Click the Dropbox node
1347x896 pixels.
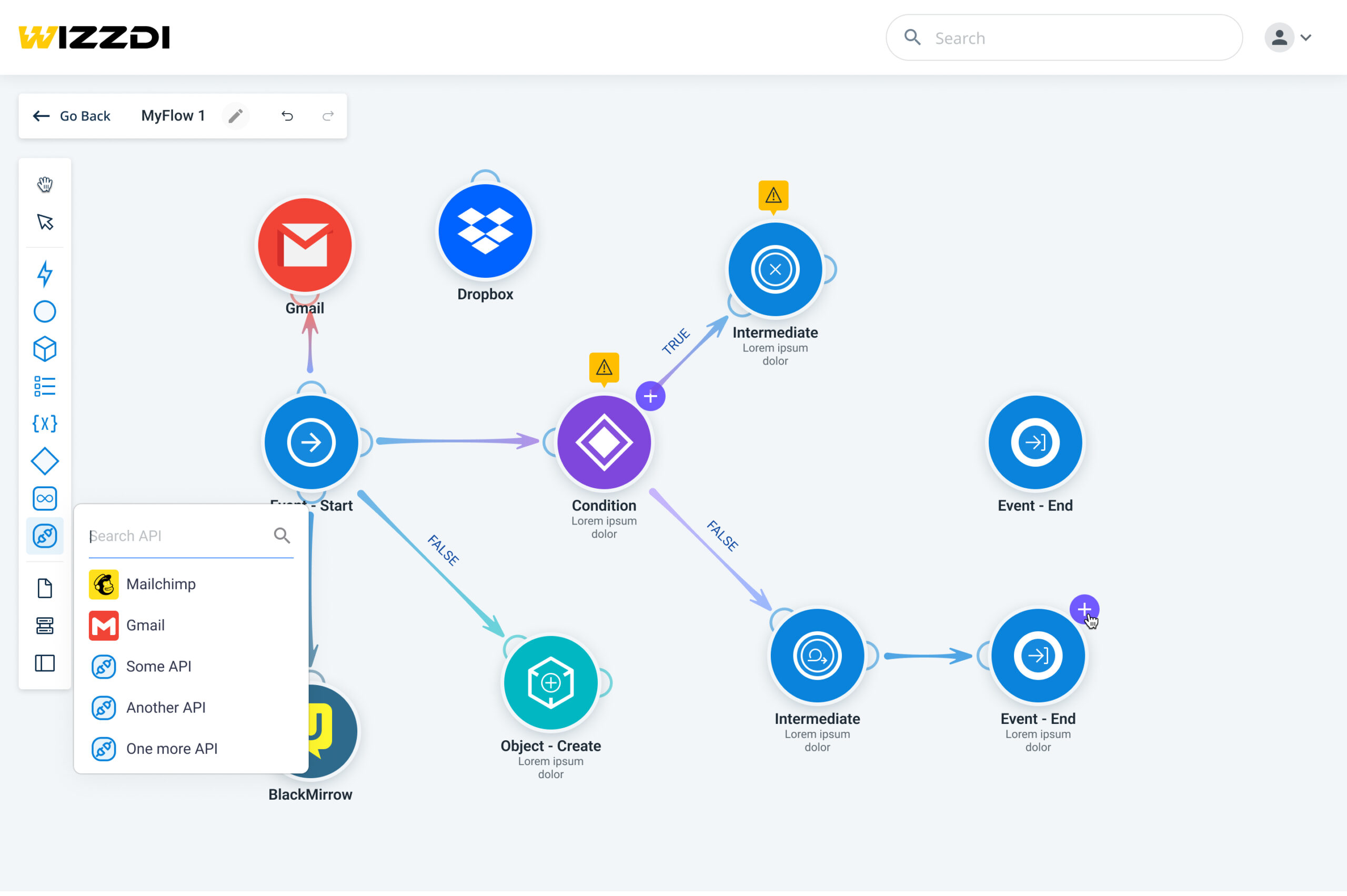485,231
